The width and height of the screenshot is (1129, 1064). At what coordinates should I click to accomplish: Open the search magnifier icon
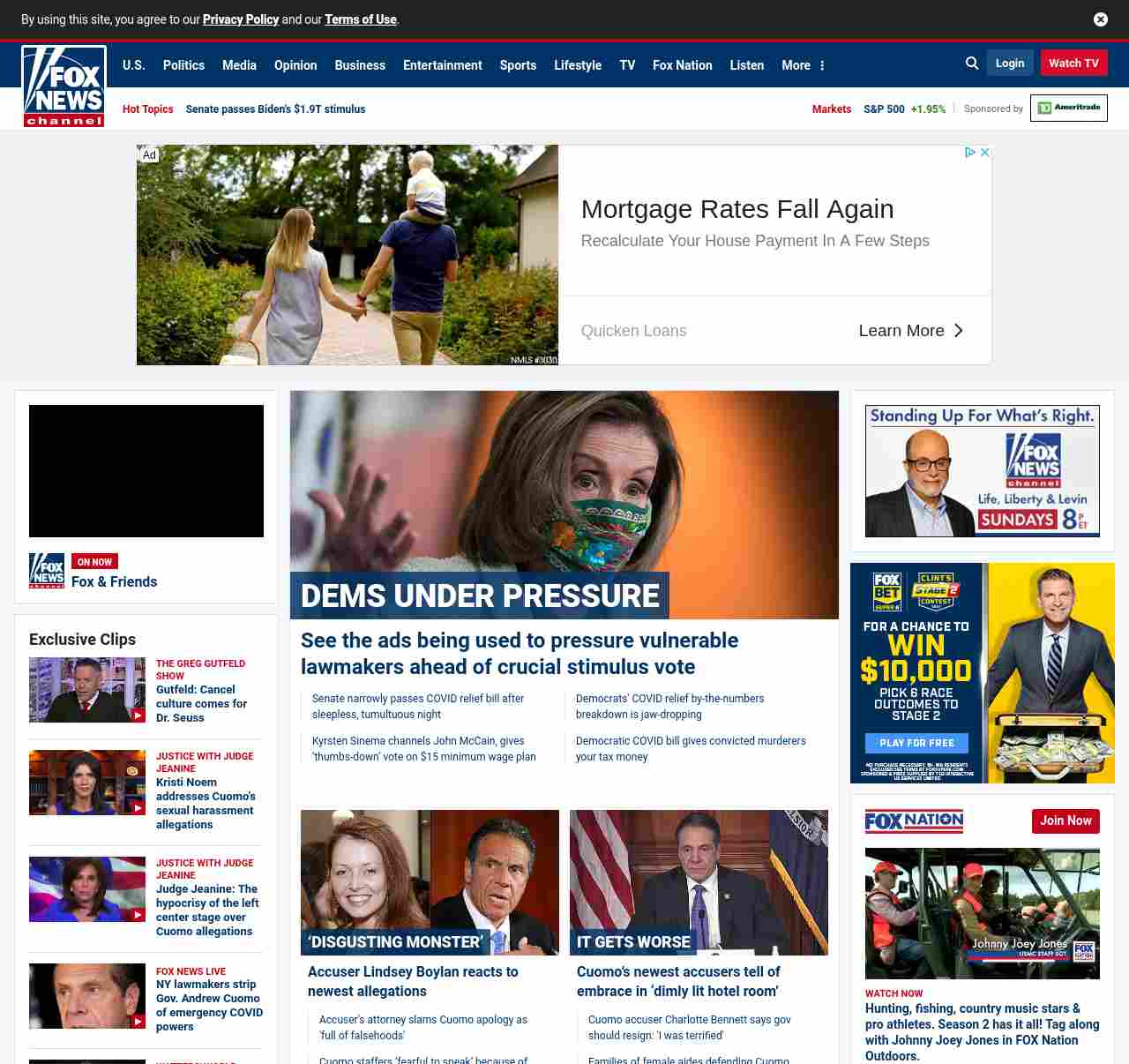click(x=972, y=64)
